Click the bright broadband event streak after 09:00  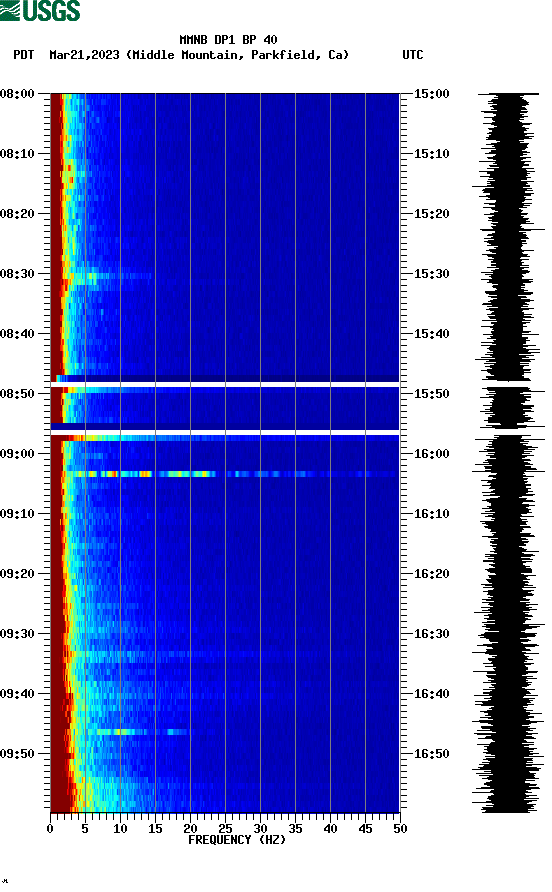click(230, 474)
